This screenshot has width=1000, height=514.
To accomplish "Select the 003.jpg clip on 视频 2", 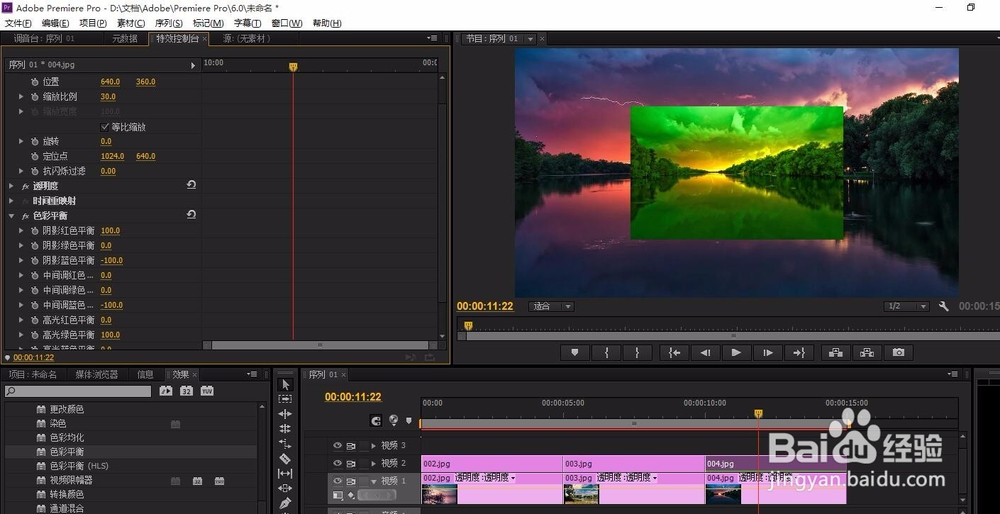I will pos(633,464).
